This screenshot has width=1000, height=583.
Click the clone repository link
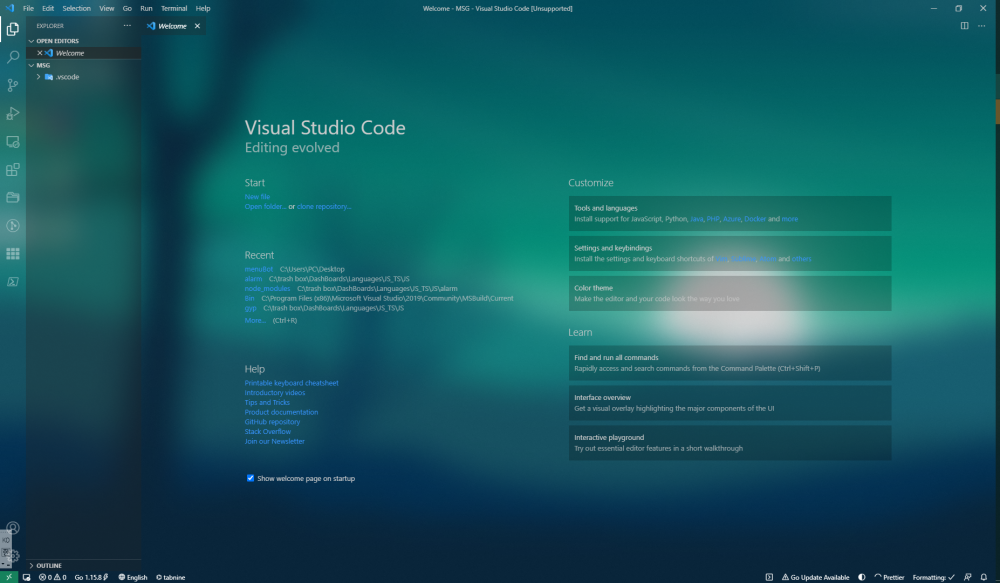[x=324, y=206]
